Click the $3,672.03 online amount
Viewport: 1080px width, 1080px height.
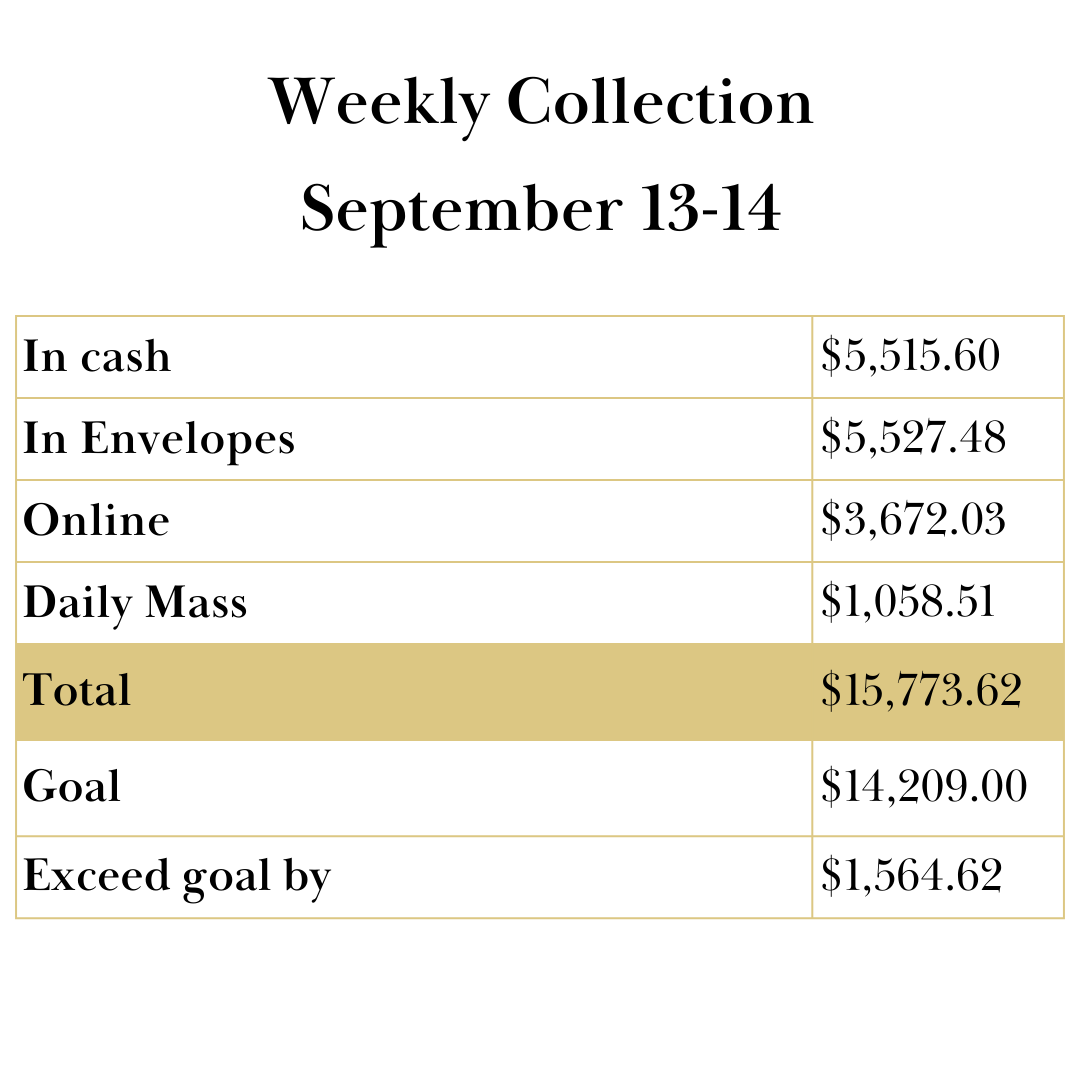click(913, 522)
